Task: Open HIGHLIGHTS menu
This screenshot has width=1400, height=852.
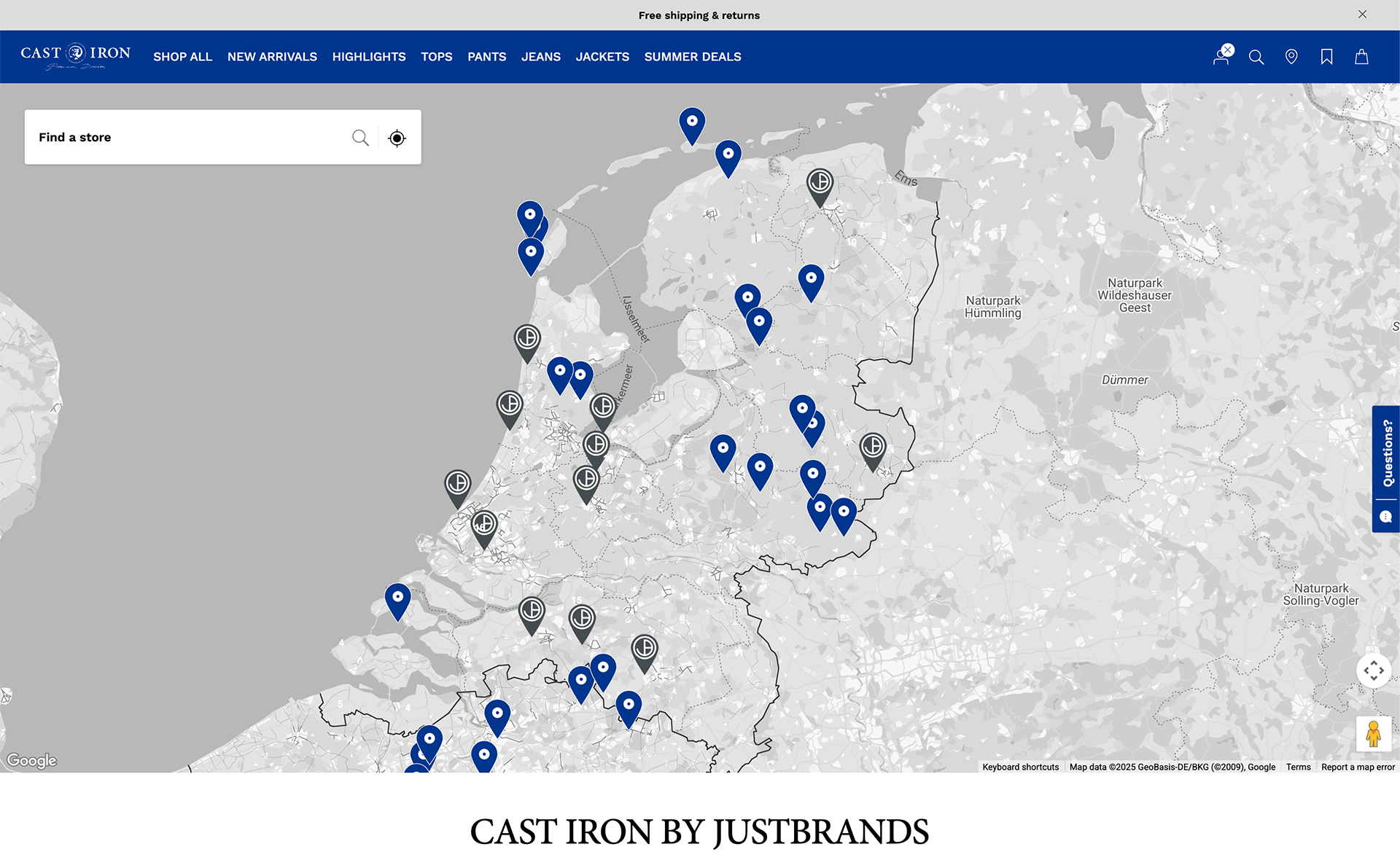Action: coord(369,57)
